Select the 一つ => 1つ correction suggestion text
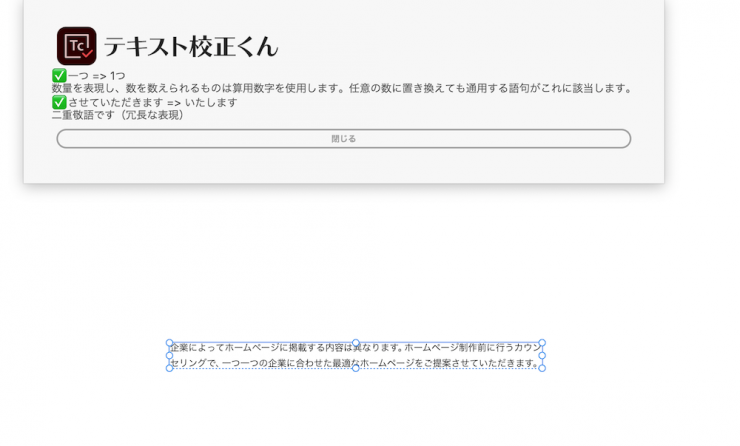The height and width of the screenshot is (446, 740). (x=97, y=76)
